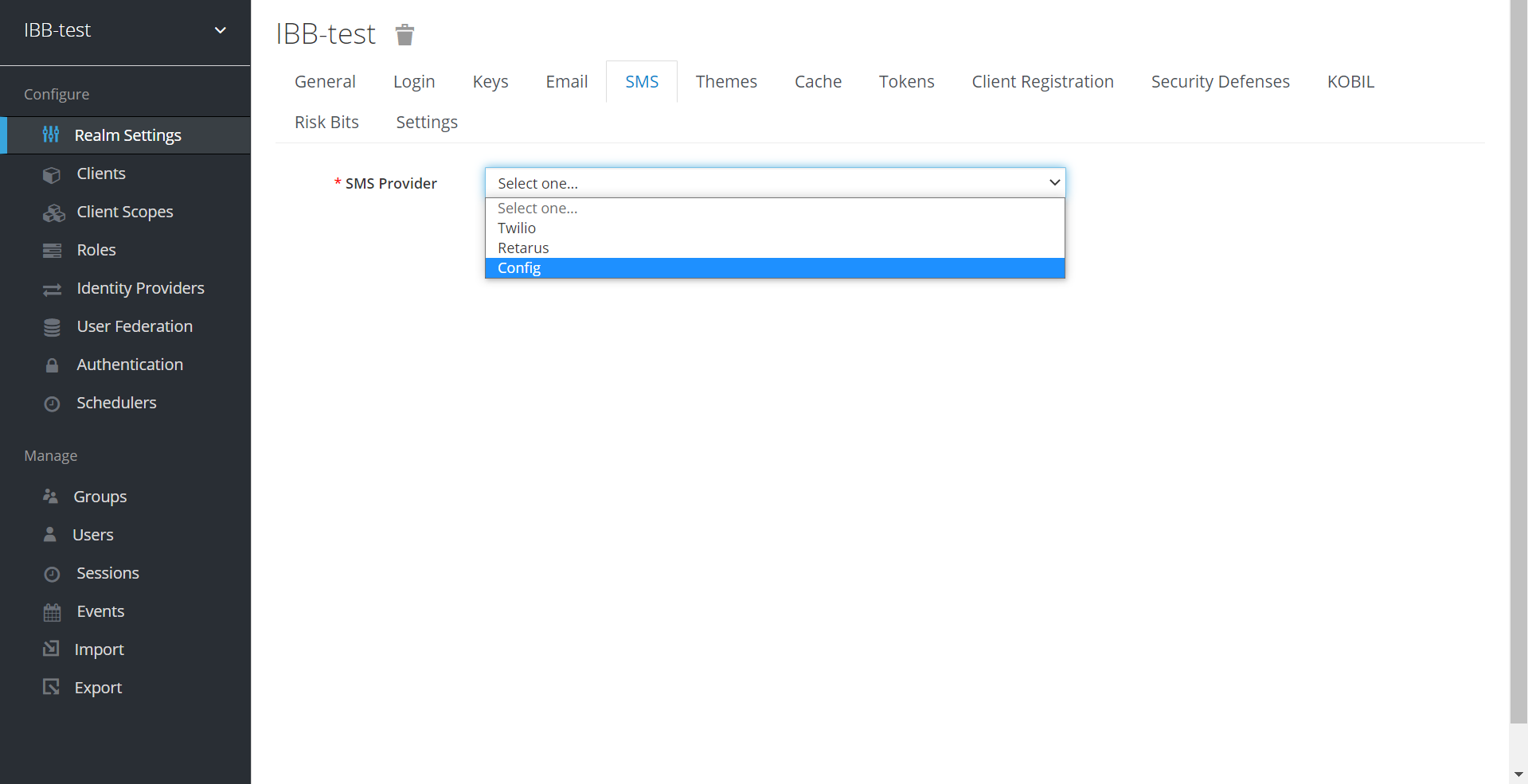This screenshot has height=784, width=1528.
Task: Switch to the Keys tab
Action: tap(490, 81)
